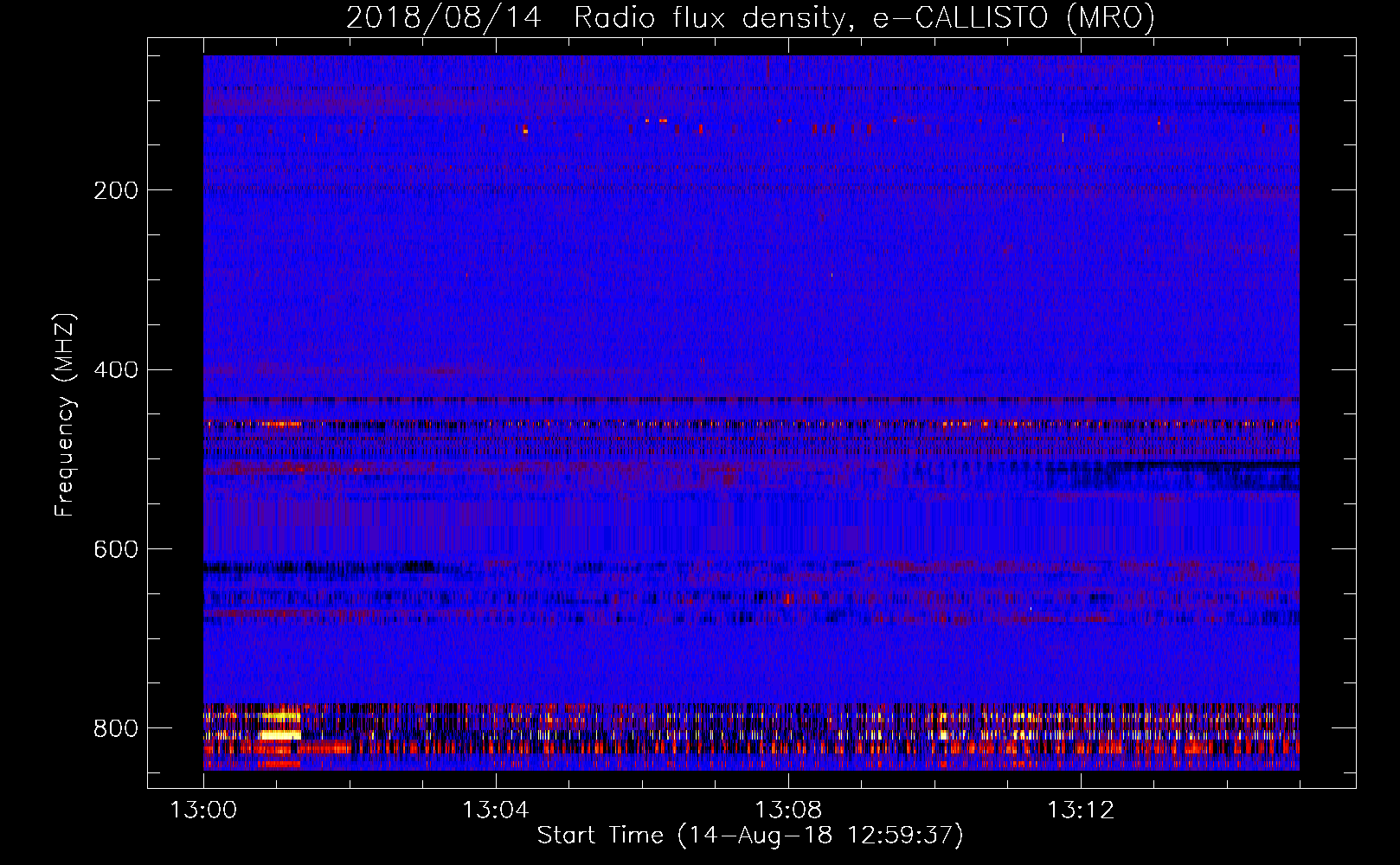Click the '13:04' time tick label
Screen dimensions: 1400x865
coord(496,811)
